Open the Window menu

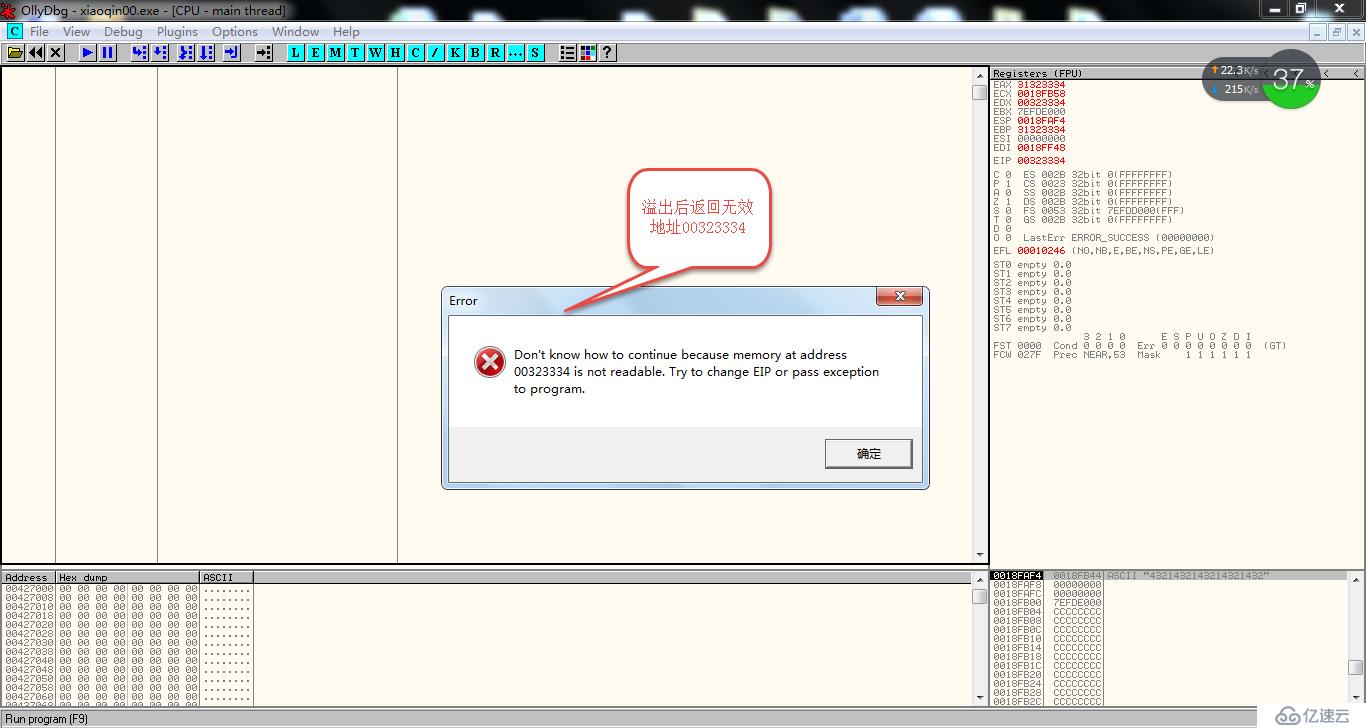tap(296, 32)
